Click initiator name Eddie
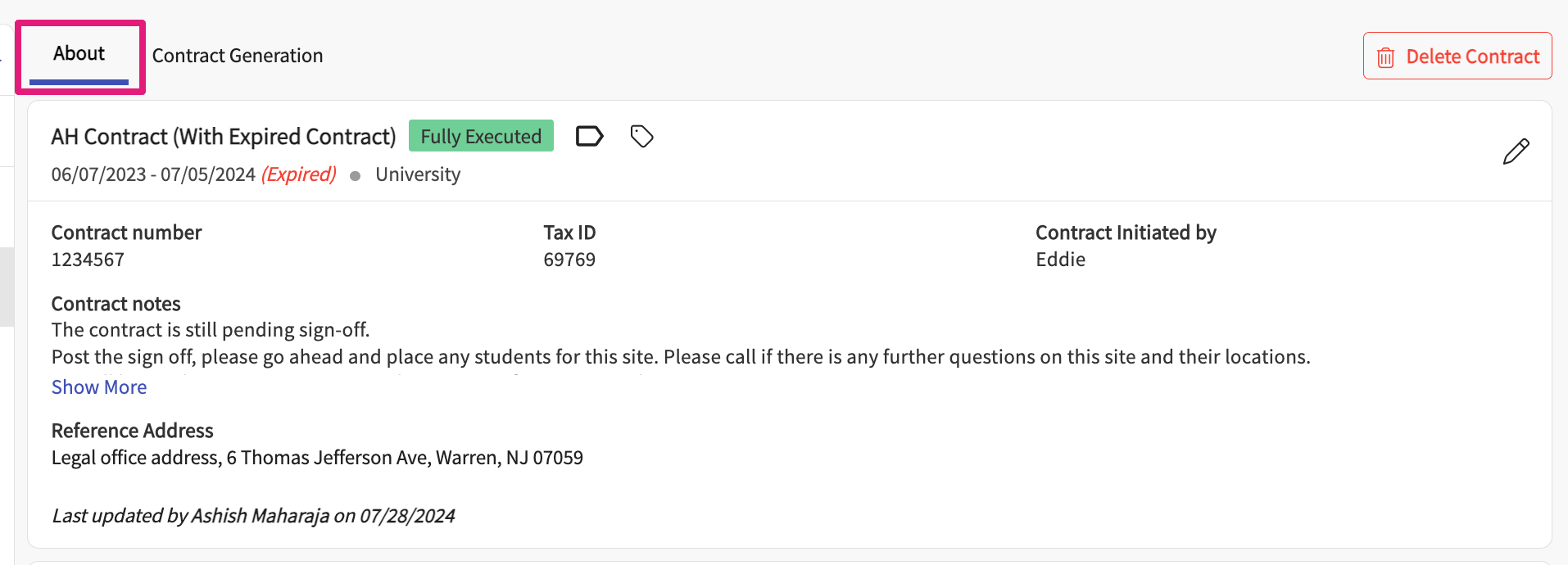 (x=1060, y=260)
